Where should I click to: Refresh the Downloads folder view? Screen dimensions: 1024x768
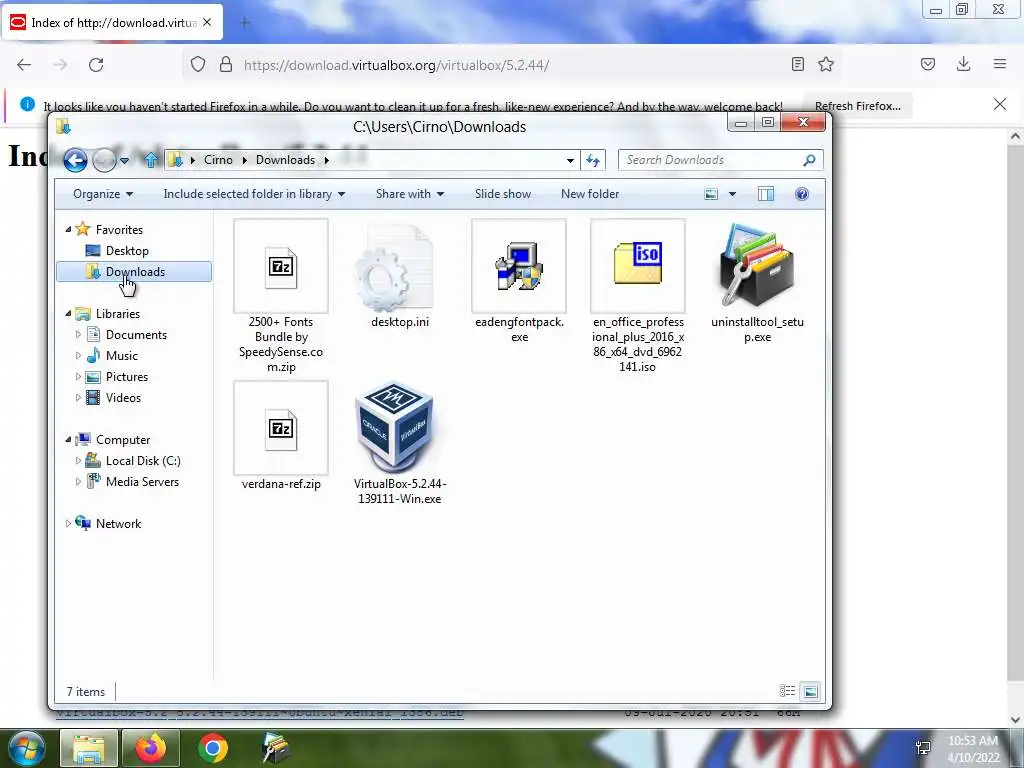(x=593, y=160)
